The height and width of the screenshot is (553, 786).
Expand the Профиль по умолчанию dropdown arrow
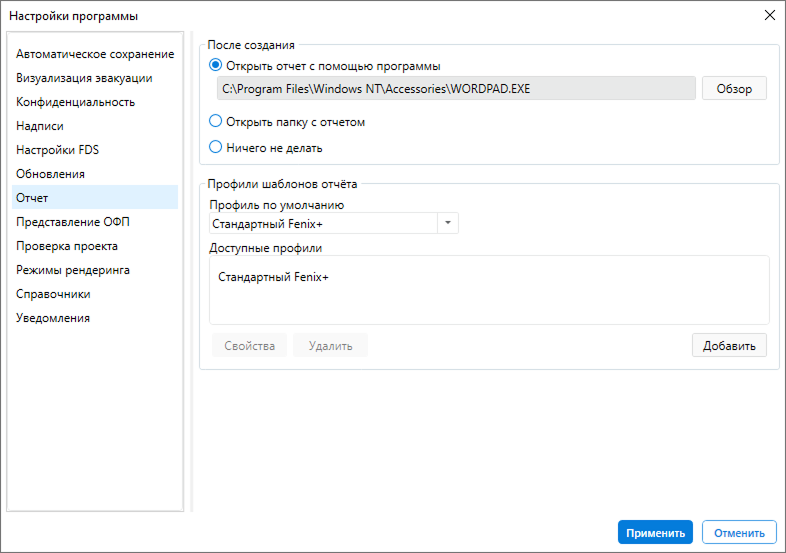coord(448,223)
